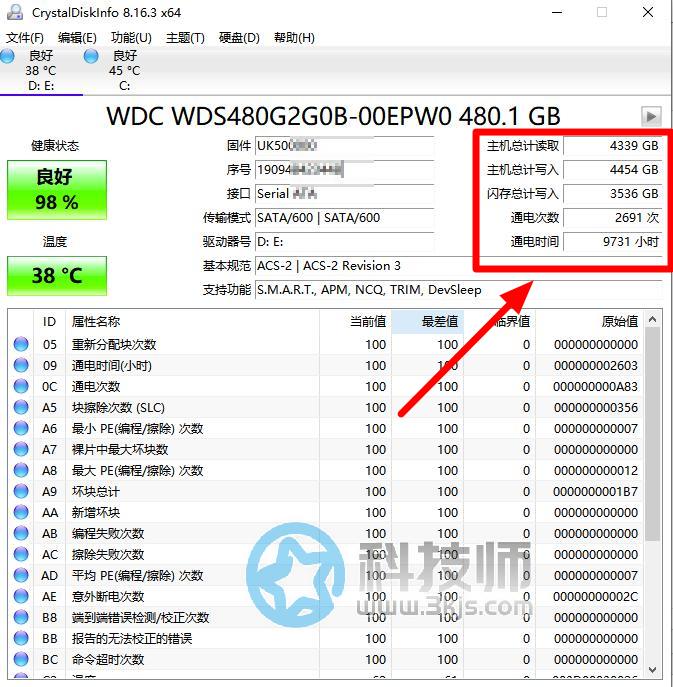This screenshot has width=673, height=687.
Task: Click the 良好 98 % health status button
Action: [57, 190]
